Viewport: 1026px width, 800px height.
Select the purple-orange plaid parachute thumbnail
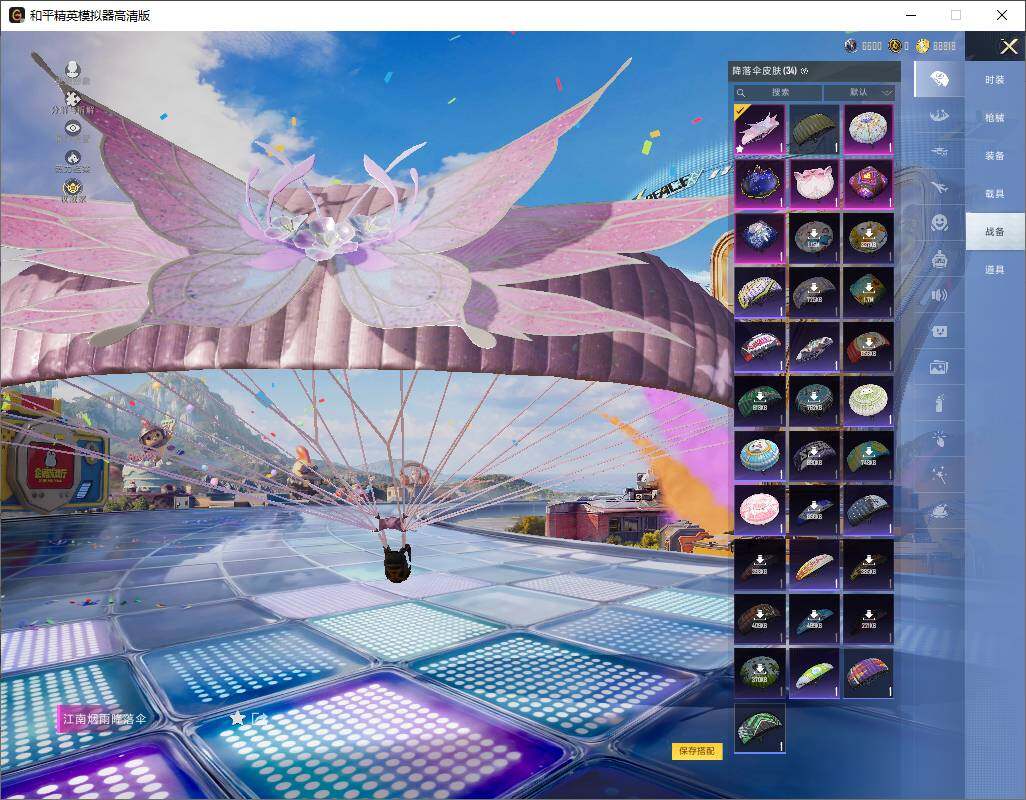point(868,673)
